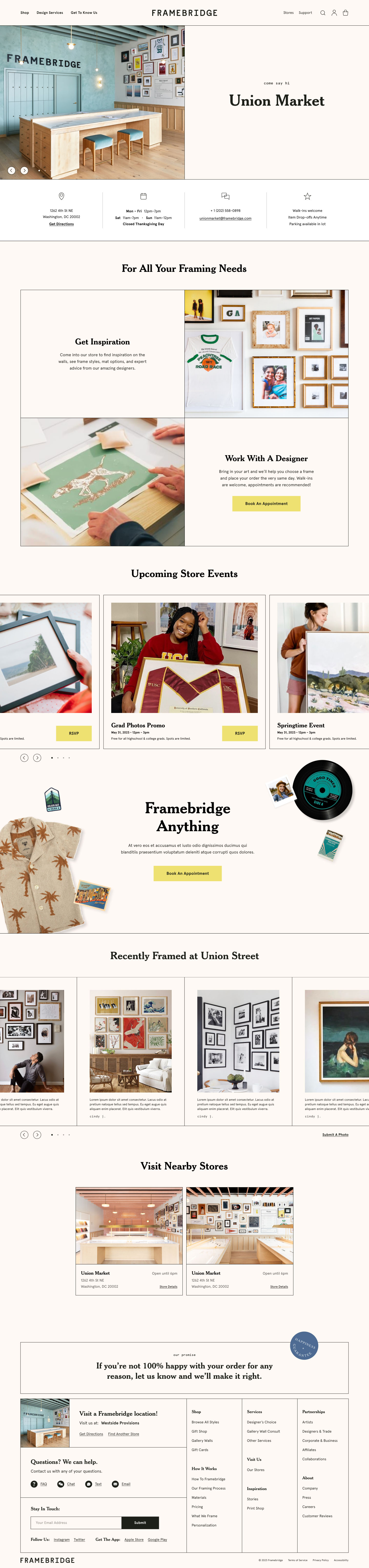This screenshot has height=1568, width=369.
Task: Show next upcoming store event
Action: [37, 757]
